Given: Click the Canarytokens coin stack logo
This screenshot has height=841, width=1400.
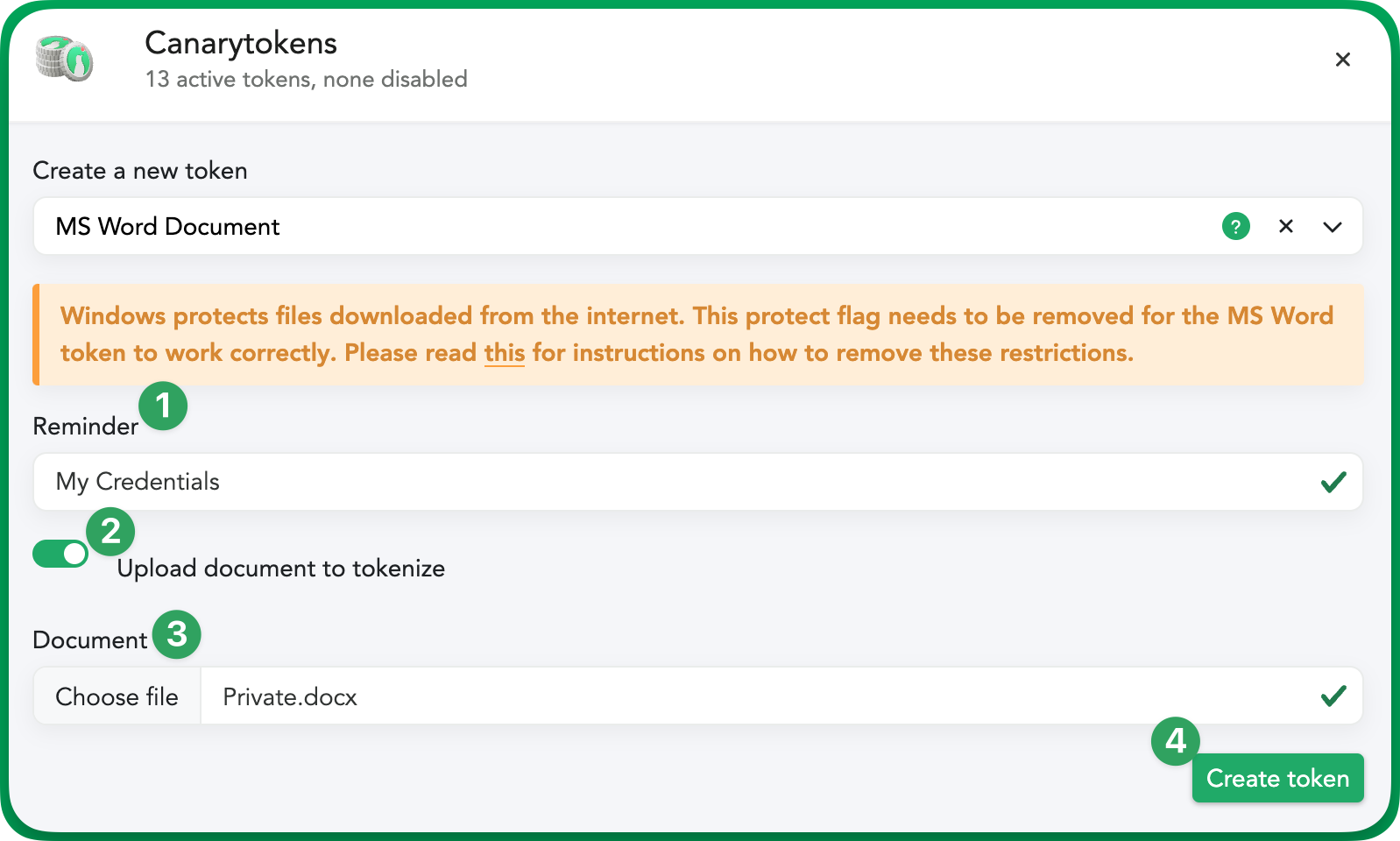Looking at the screenshot, I should pyautogui.click(x=64, y=59).
